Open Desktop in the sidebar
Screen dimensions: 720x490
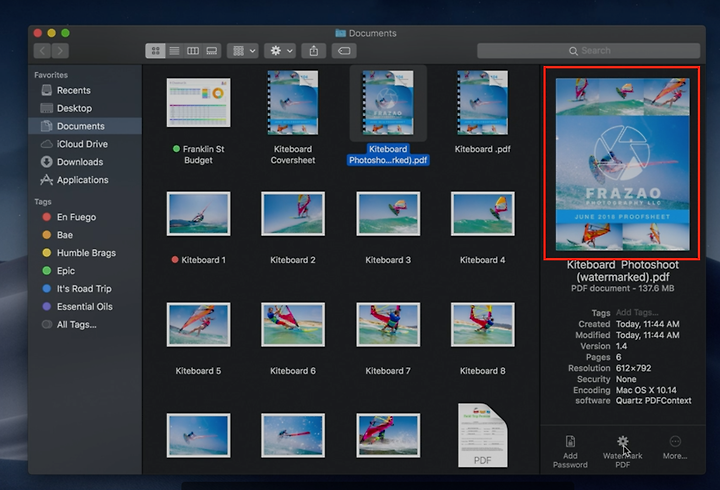tap(85, 108)
